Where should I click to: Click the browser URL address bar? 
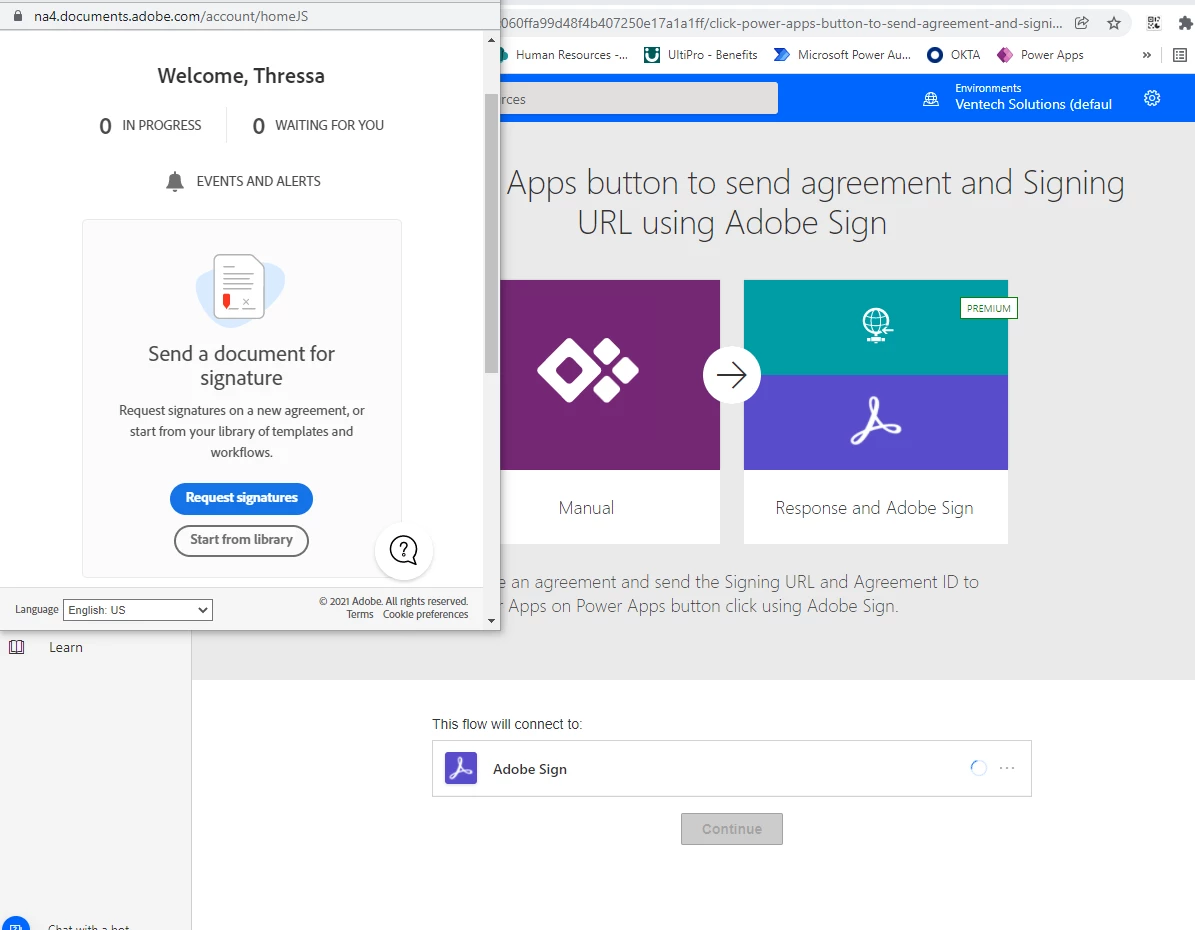(781, 23)
